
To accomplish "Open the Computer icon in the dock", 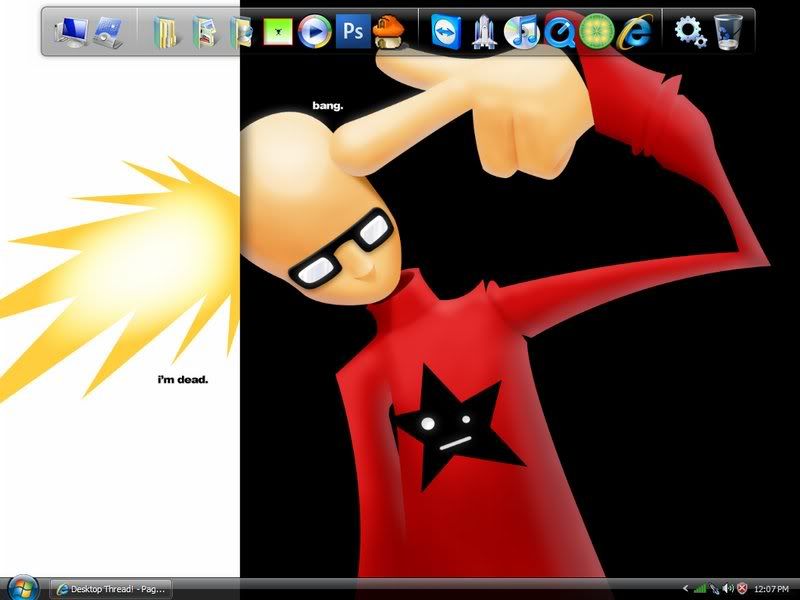I will (x=70, y=32).
